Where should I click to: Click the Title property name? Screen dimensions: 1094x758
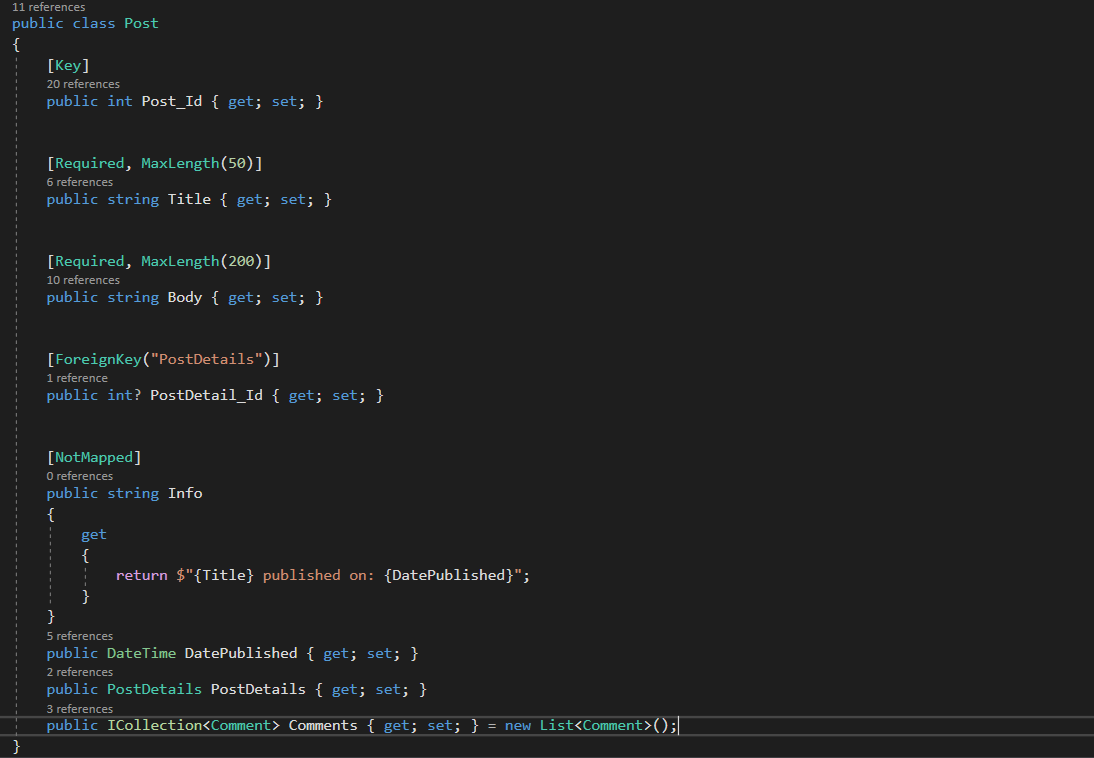click(189, 200)
